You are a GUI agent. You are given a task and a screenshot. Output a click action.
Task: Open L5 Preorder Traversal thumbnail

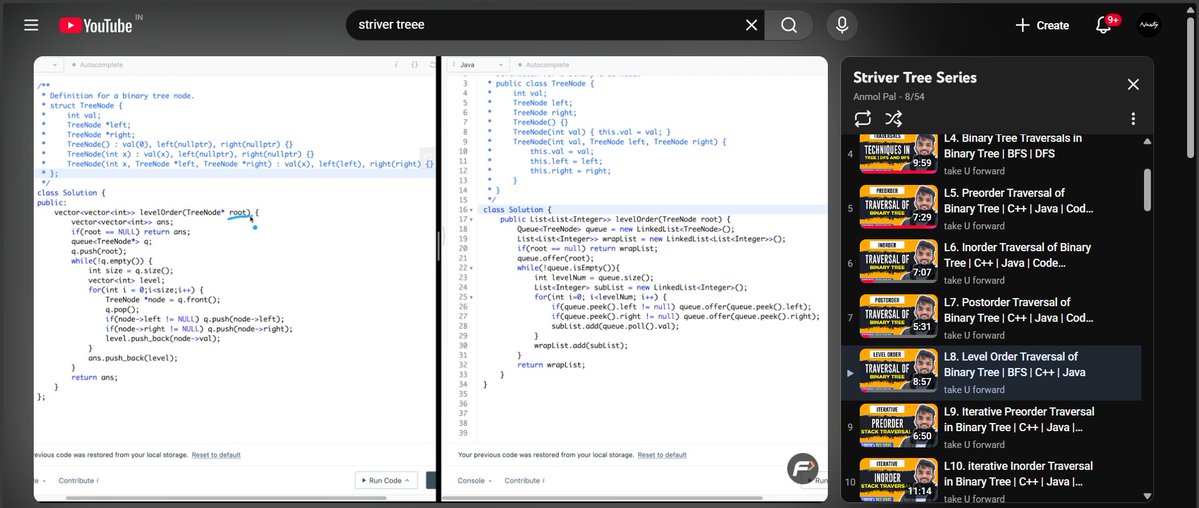[898, 207]
